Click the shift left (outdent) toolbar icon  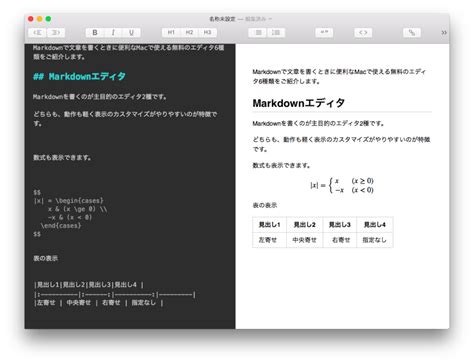coord(38,32)
